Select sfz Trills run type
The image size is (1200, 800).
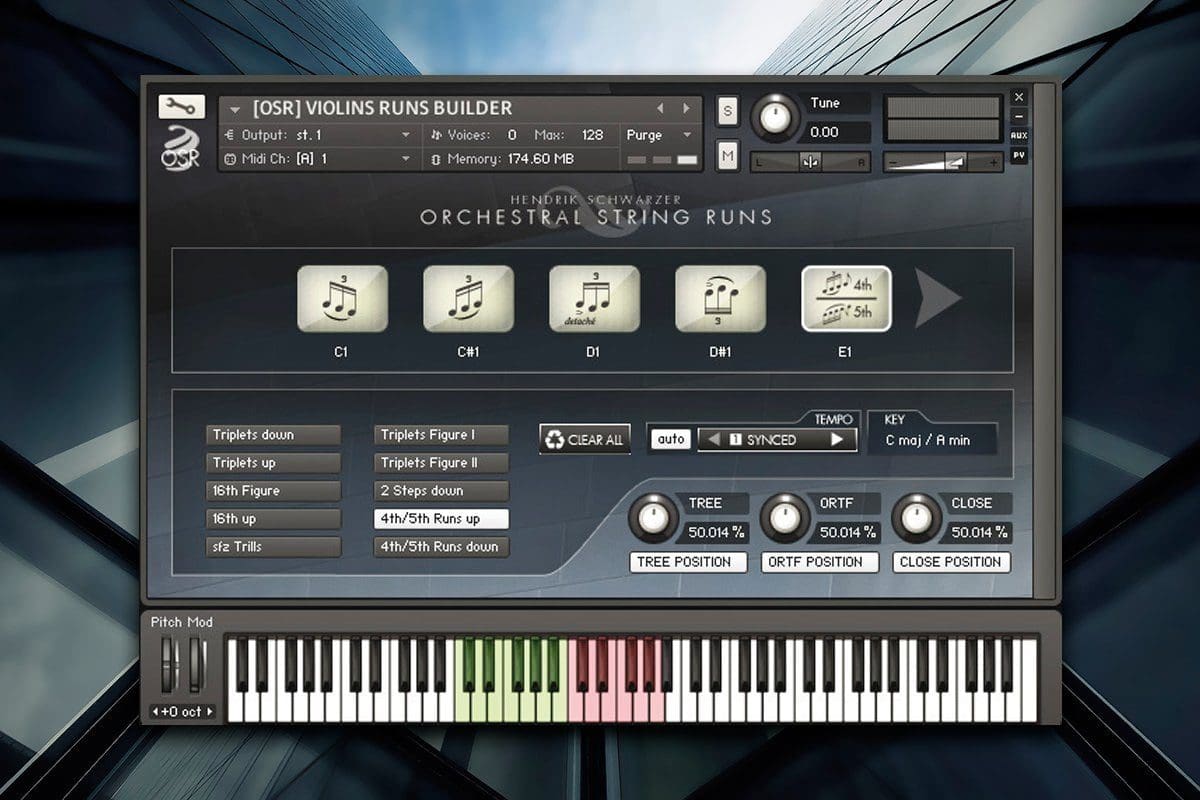274,547
